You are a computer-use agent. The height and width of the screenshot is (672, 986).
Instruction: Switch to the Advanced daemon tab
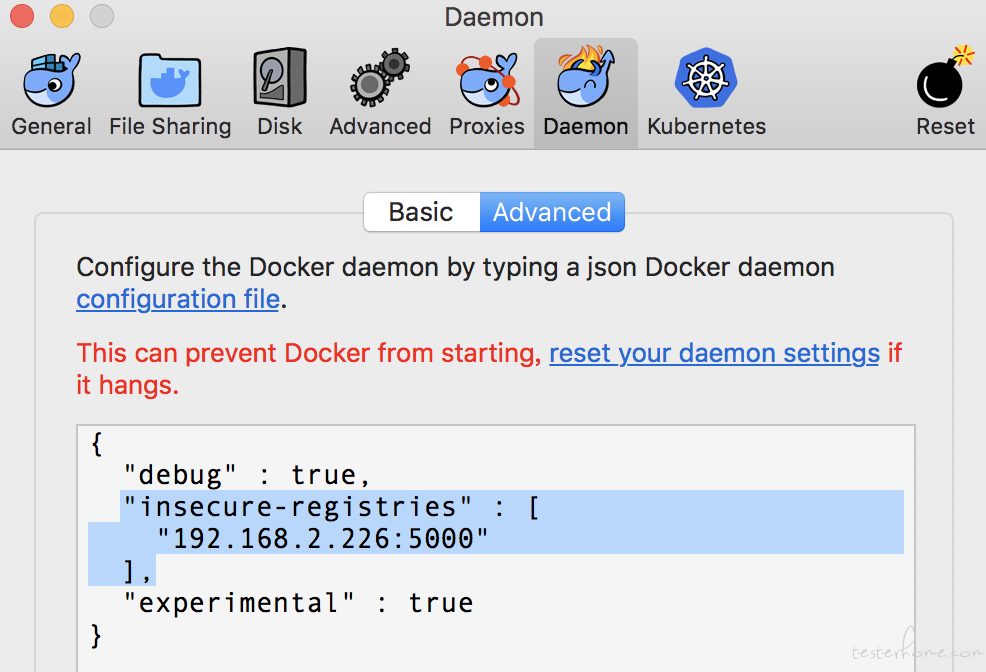pos(552,212)
